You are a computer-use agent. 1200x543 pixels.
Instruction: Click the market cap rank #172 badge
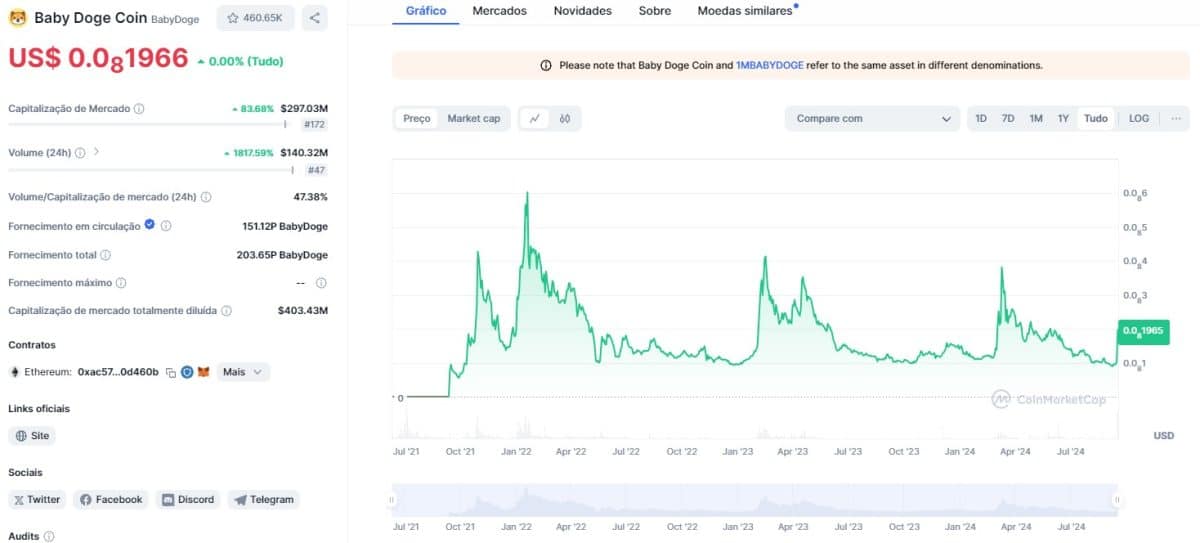click(315, 125)
